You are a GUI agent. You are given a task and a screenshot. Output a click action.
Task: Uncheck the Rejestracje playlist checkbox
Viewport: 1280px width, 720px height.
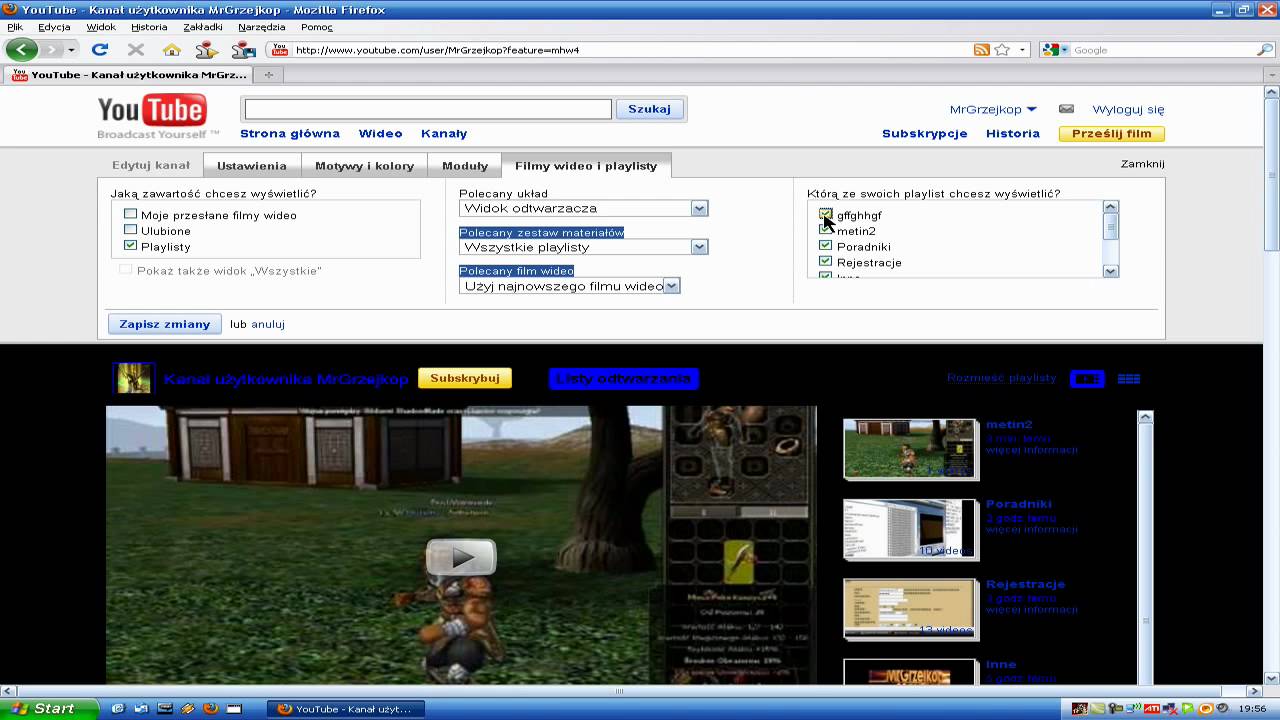825,262
